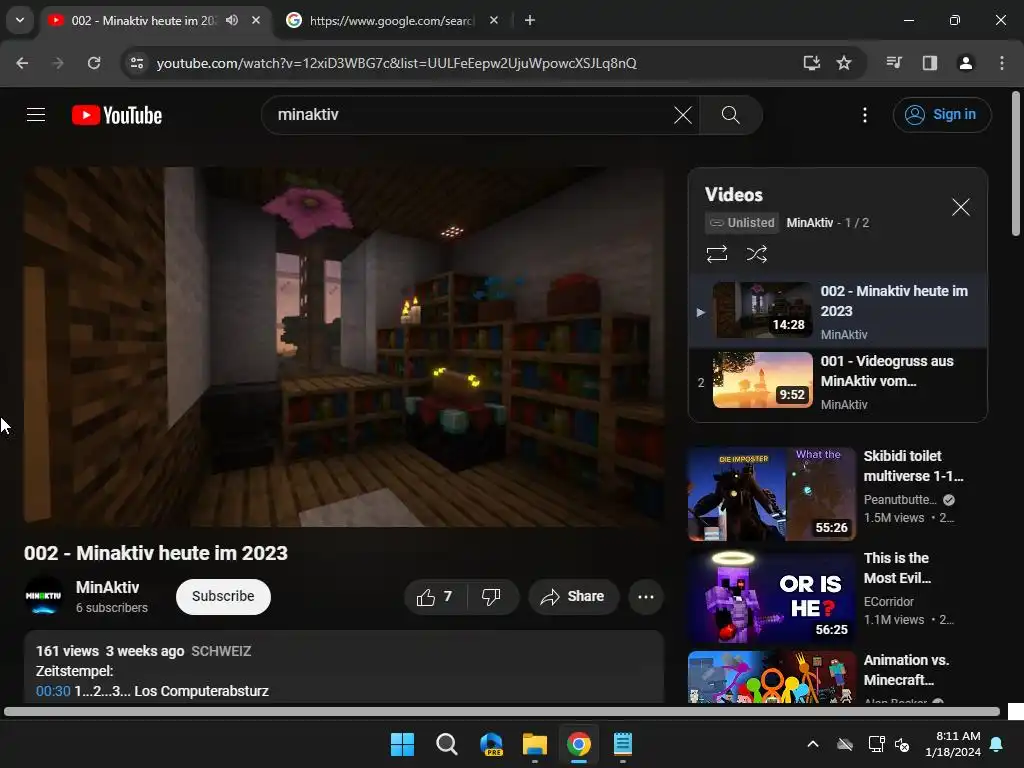Open Windows taskbar search
Image resolution: width=1024 pixels, height=768 pixels.
click(x=447, y=744)
